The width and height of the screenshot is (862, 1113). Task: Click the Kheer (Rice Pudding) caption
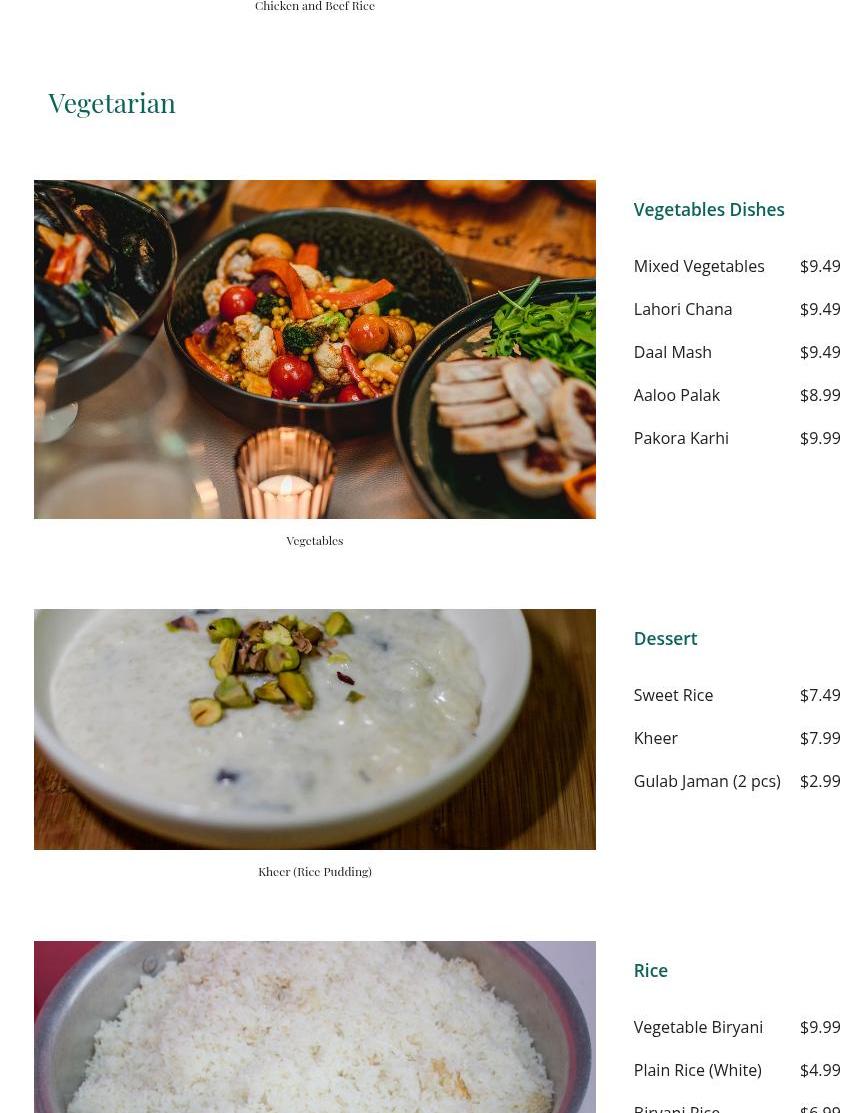(x=315, y=872)
